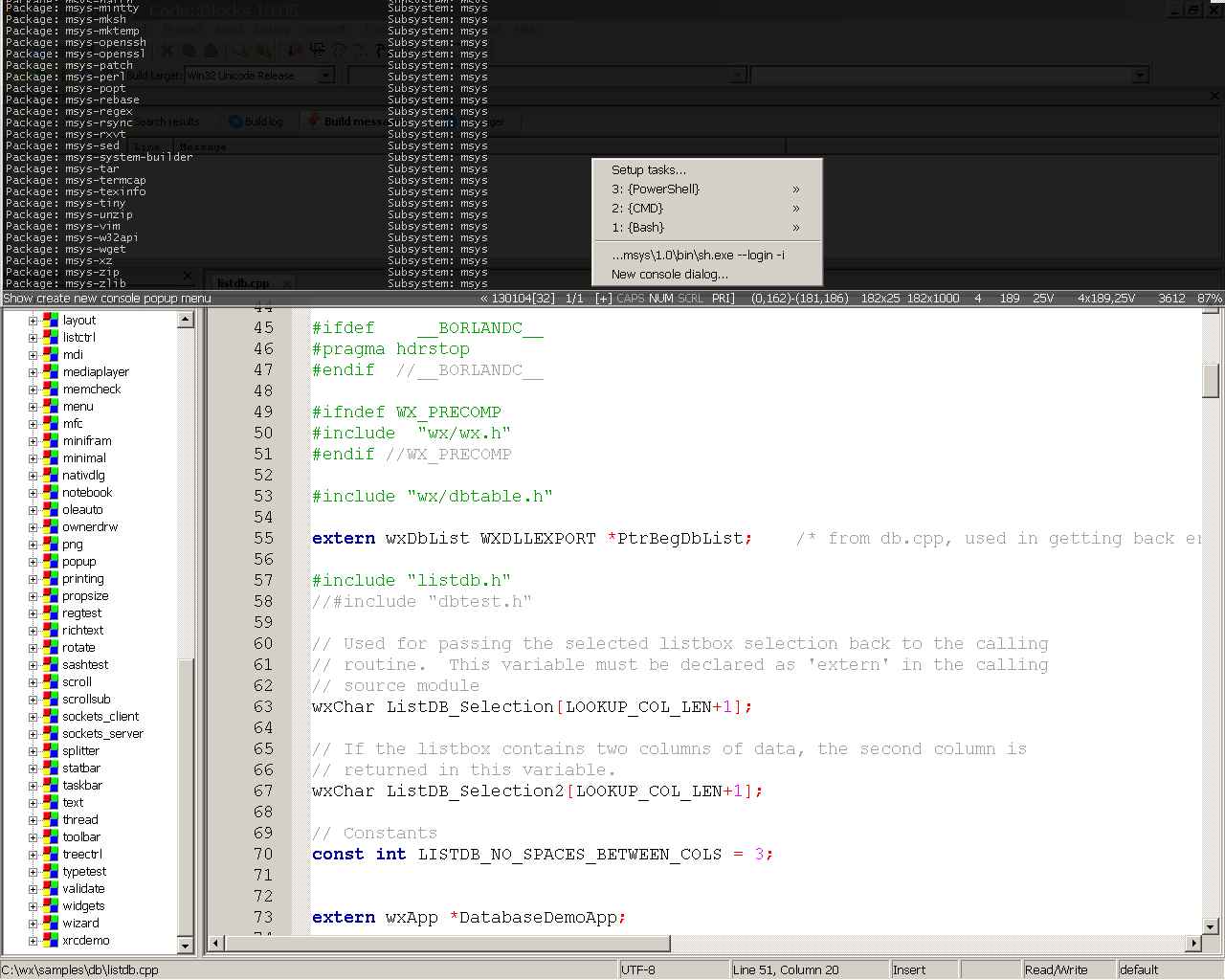Select the 3: {PowerShell} menu entry

pos(707,189)
